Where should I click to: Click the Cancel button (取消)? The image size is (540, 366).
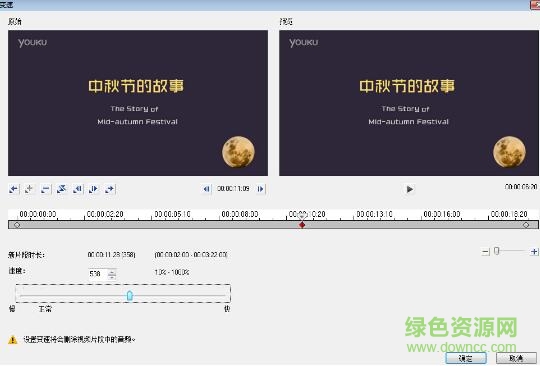click(x=516, y=358)
